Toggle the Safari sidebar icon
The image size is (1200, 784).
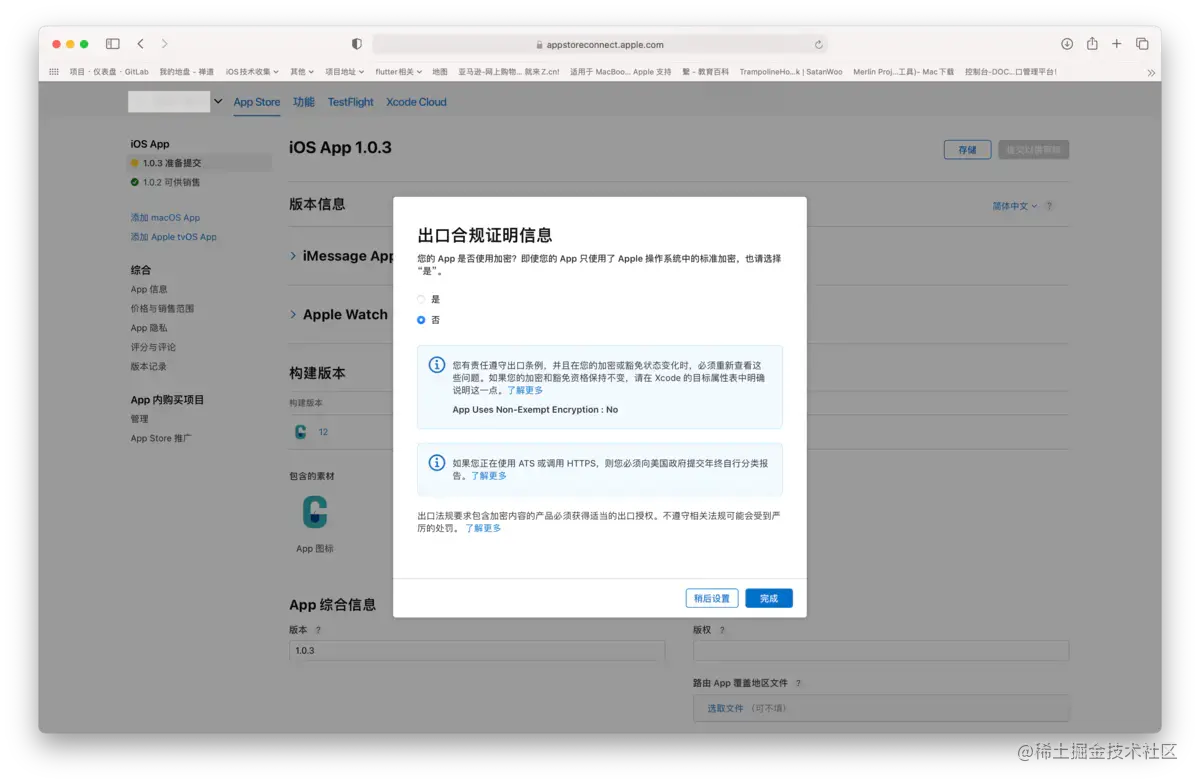tap(111, 44)
